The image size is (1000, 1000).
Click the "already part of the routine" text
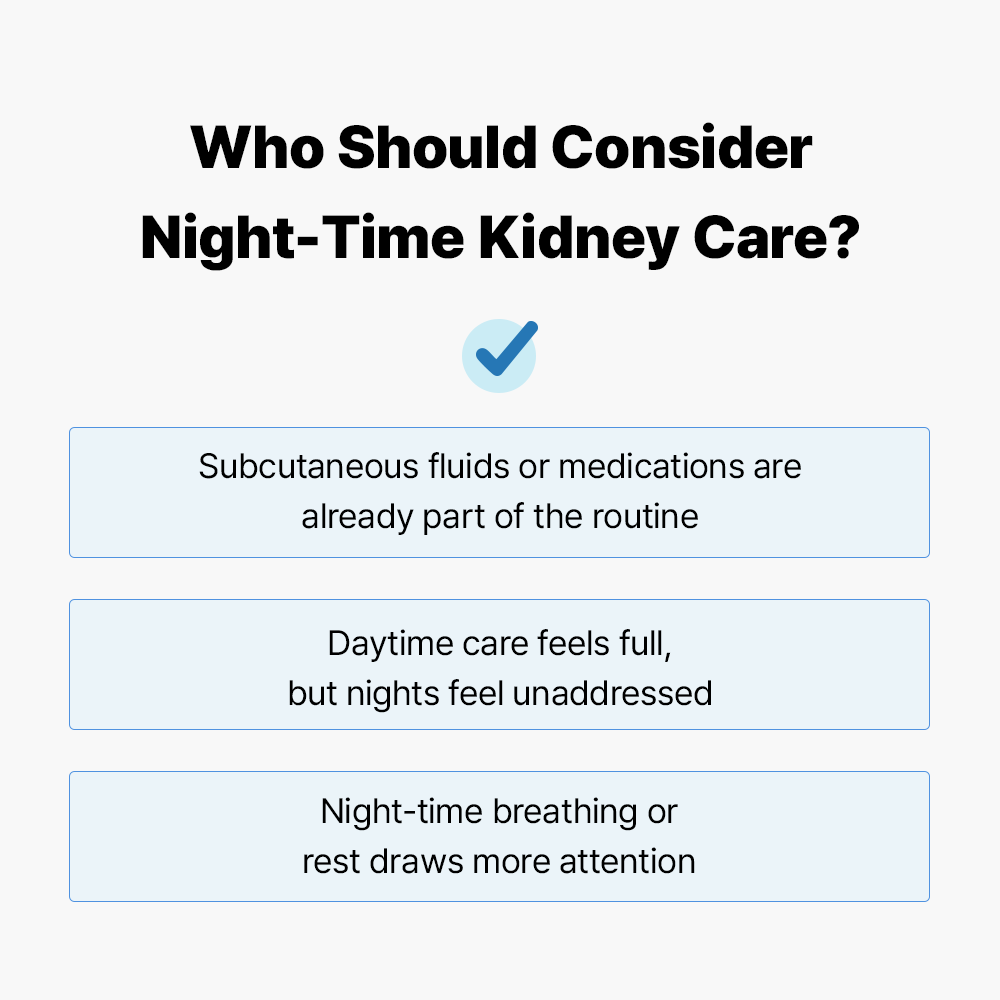pos(499,517)
